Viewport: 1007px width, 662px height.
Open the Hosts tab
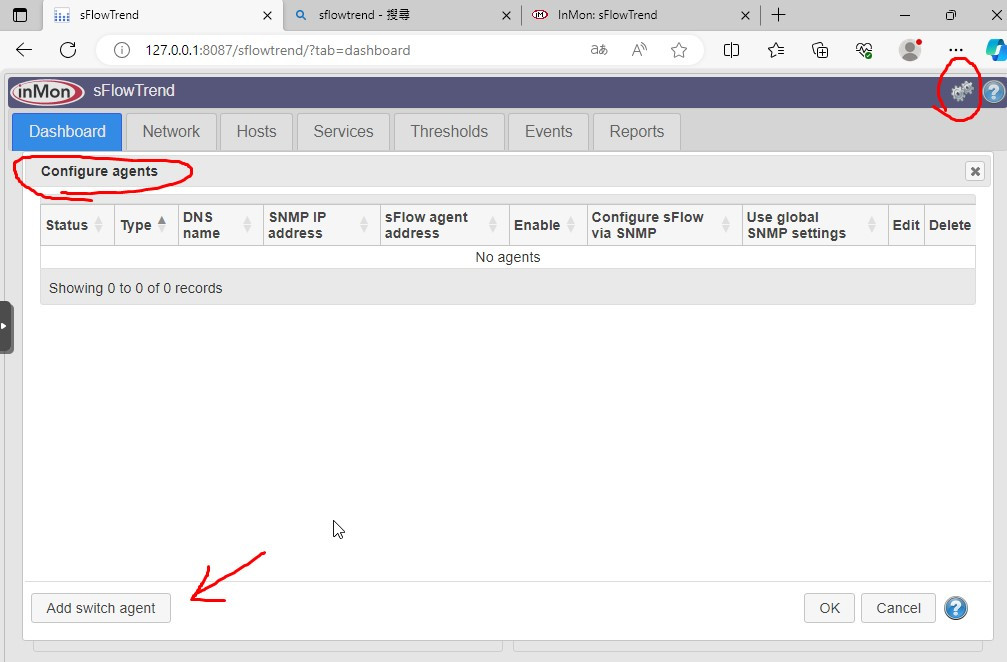256,132
